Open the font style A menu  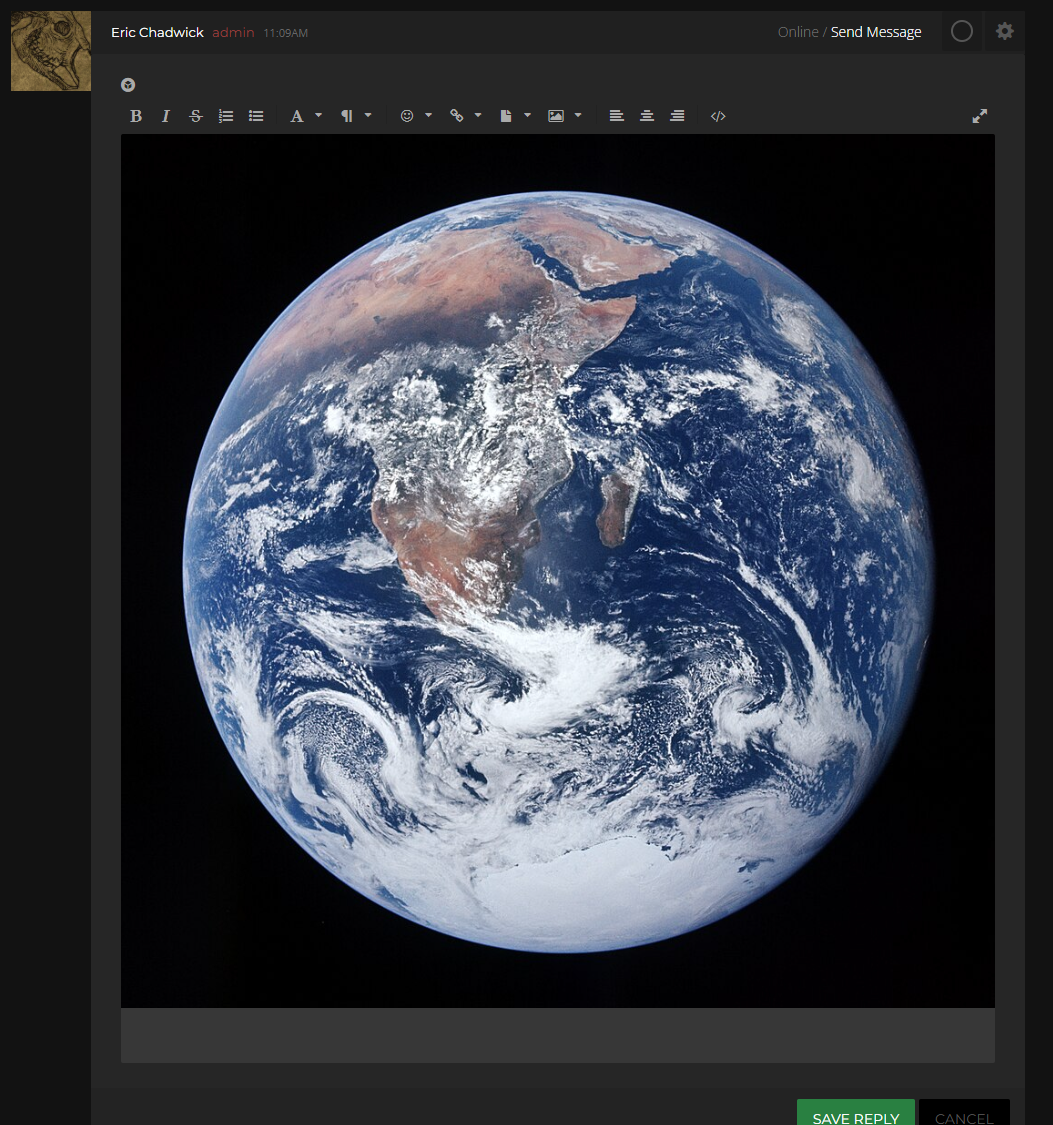296,116
